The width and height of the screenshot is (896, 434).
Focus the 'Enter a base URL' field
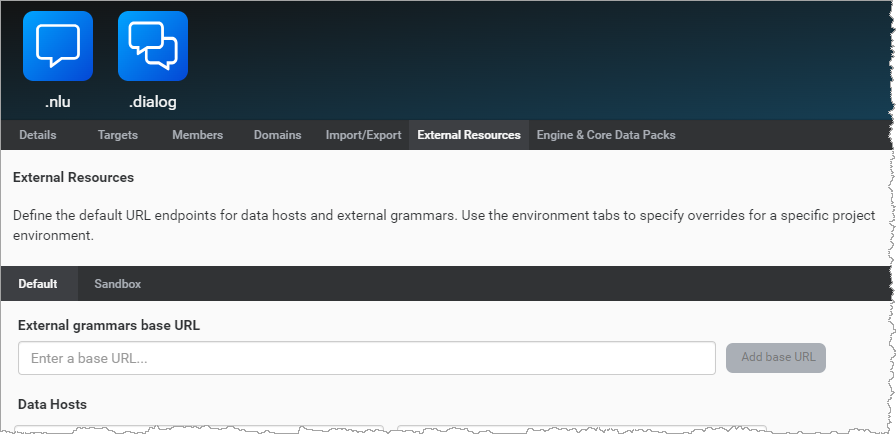click(366, 358)
